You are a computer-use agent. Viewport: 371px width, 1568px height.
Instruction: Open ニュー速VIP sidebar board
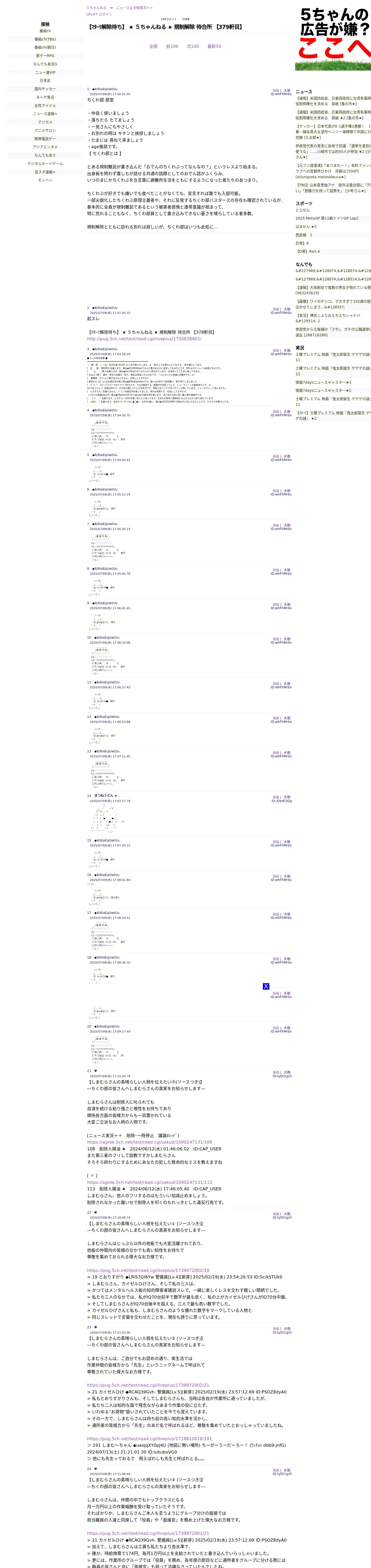pyautogui.click(x=45, y=72)
